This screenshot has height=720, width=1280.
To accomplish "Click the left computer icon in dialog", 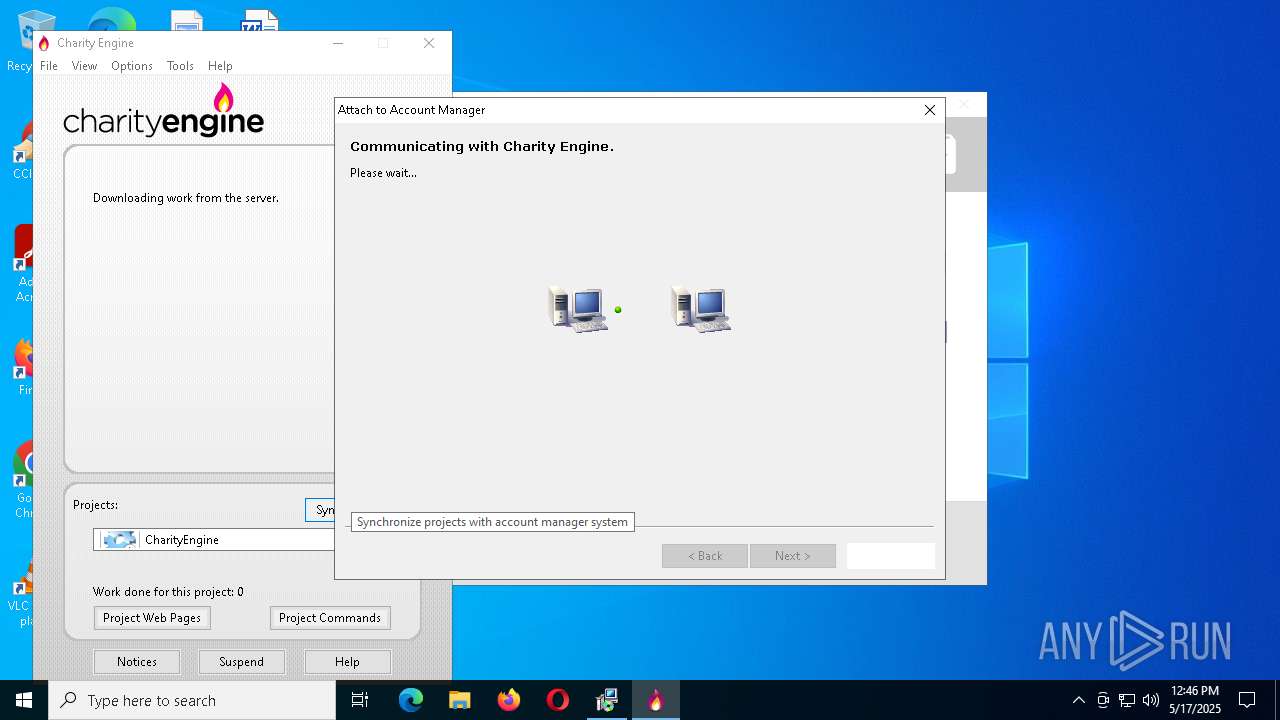I will coord(578,308).
